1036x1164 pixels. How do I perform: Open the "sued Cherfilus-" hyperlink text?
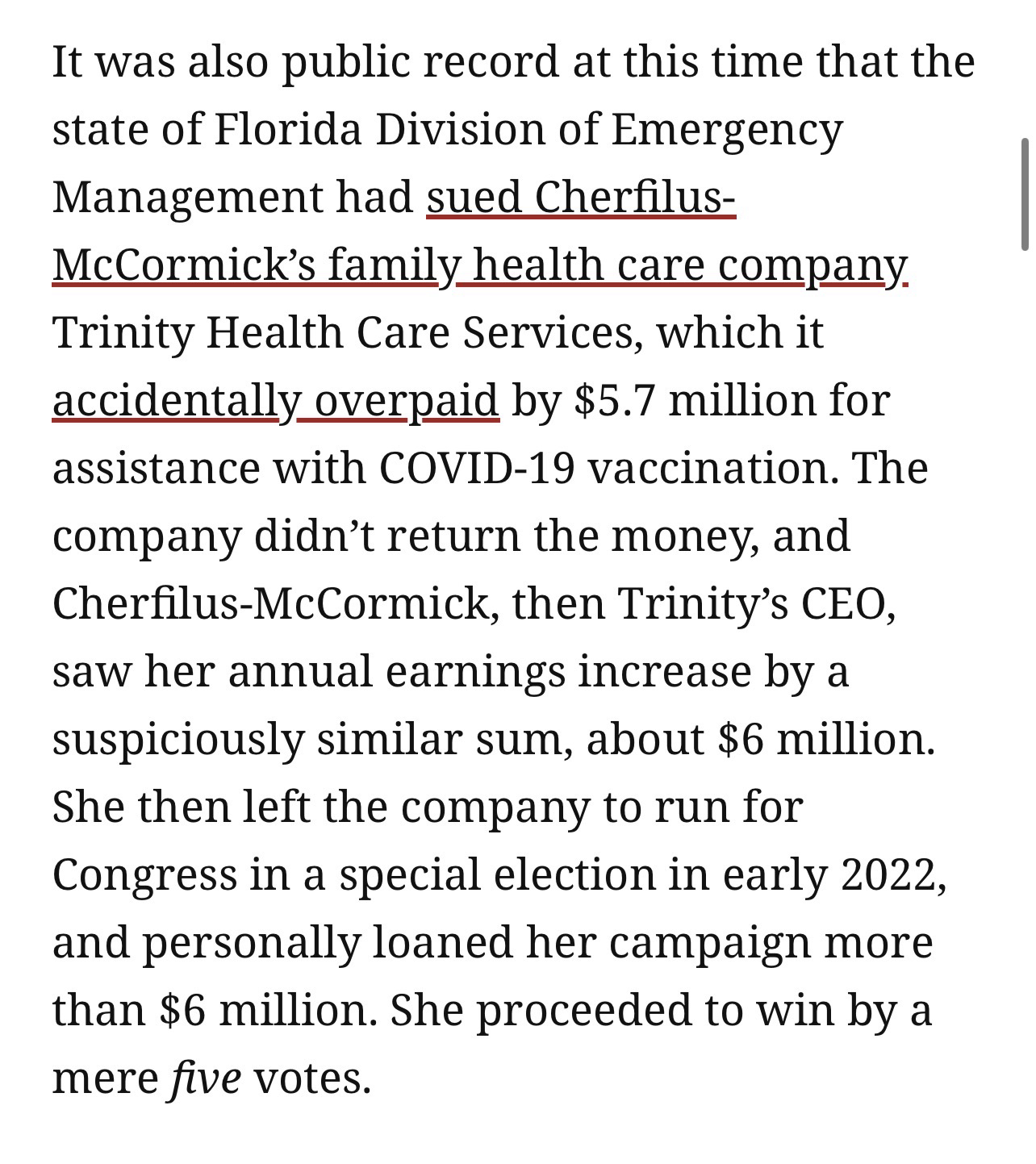click(x=580, y=198)
